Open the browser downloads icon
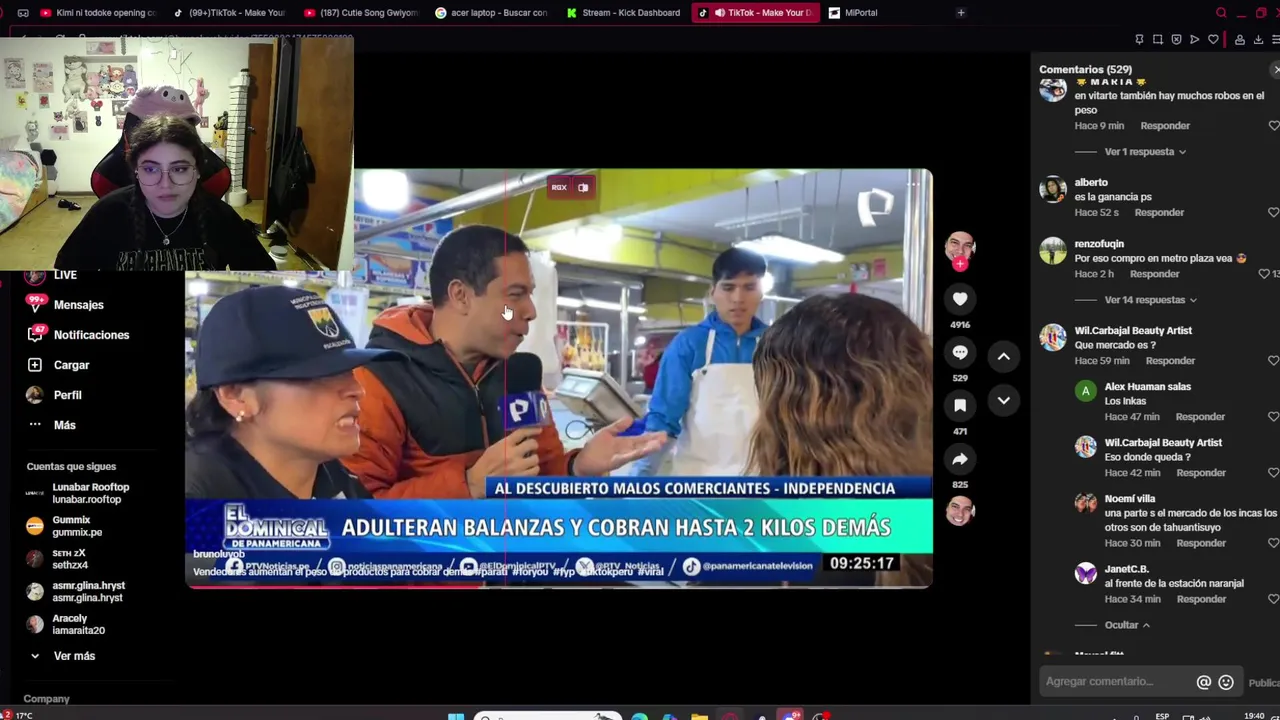Screen dimensions: 1280x720 click(x=1258, y=40)
